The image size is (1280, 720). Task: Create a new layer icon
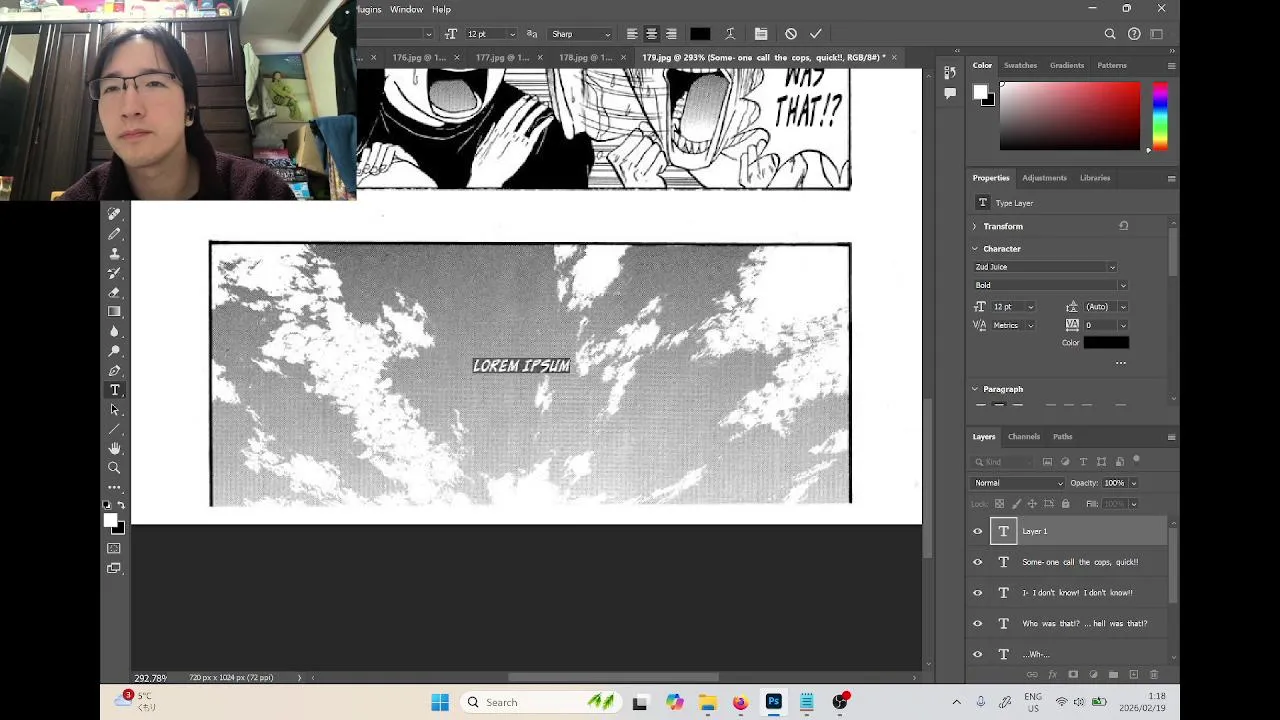[x=1134, y=675]
